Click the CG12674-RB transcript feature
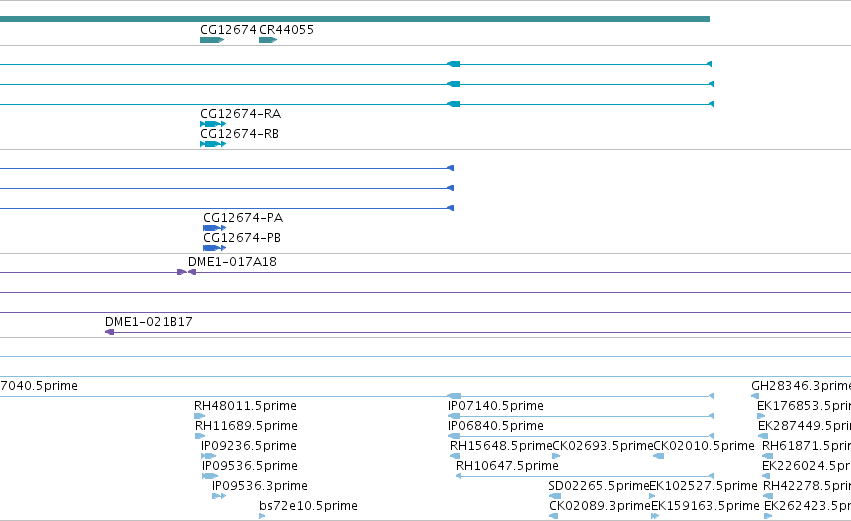The width and height of the screenshot is (851, 521). tap(213, 144)
